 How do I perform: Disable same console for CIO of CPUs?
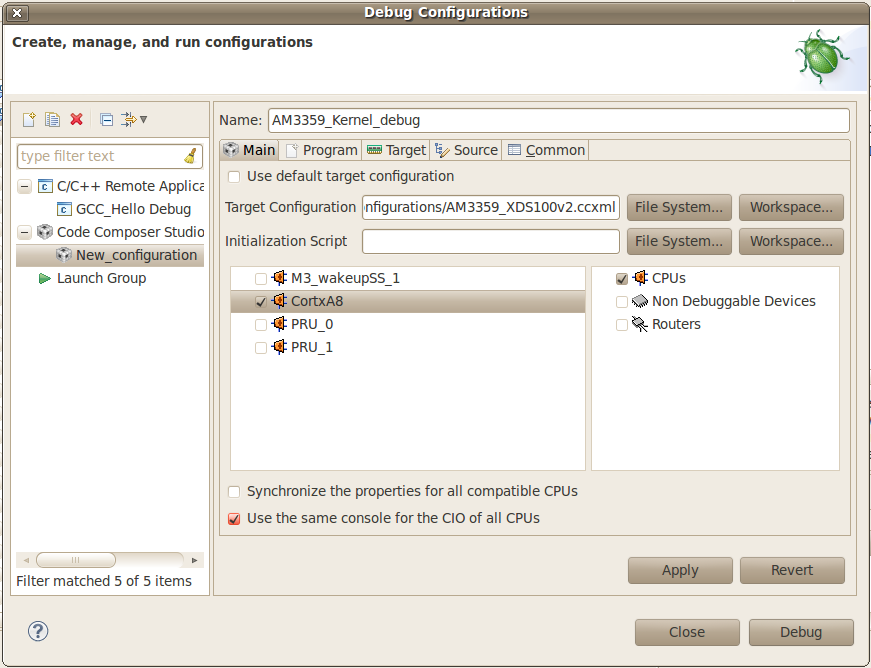[233, 518]
